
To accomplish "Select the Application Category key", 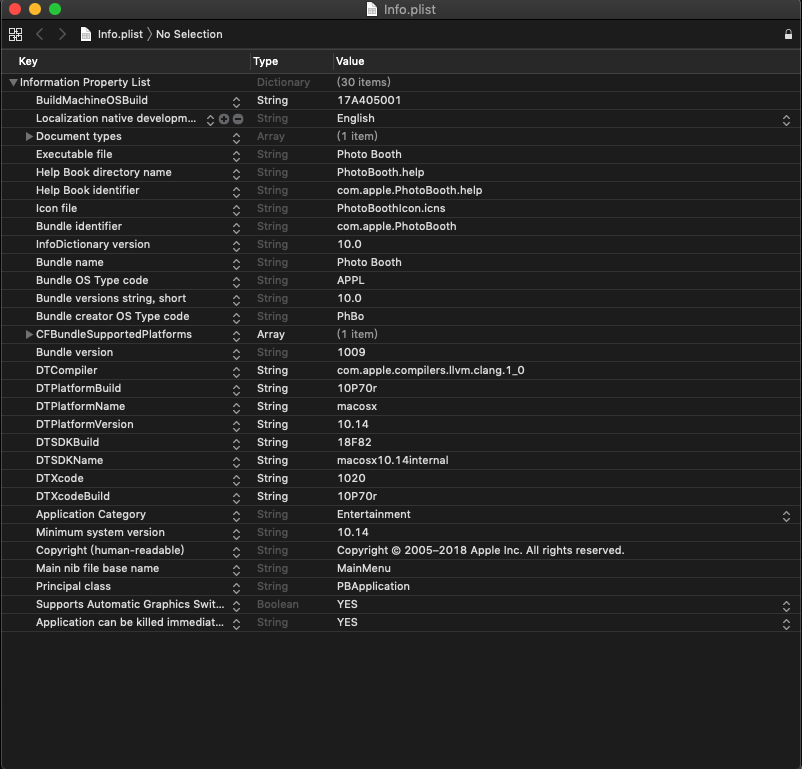I will point(91,514).
